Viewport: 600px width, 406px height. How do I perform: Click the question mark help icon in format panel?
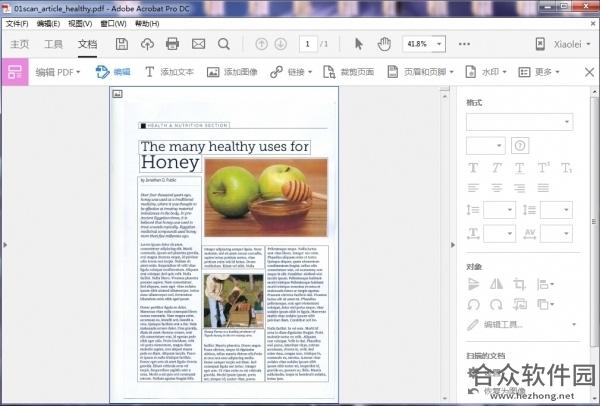[x=520, y=145]
